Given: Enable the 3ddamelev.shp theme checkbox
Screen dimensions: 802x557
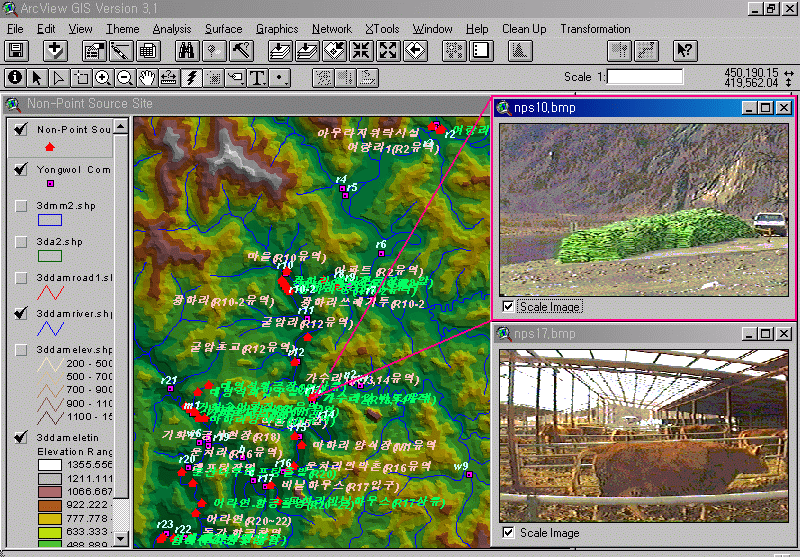Looking at the screenshot, I should click(21, 350).
